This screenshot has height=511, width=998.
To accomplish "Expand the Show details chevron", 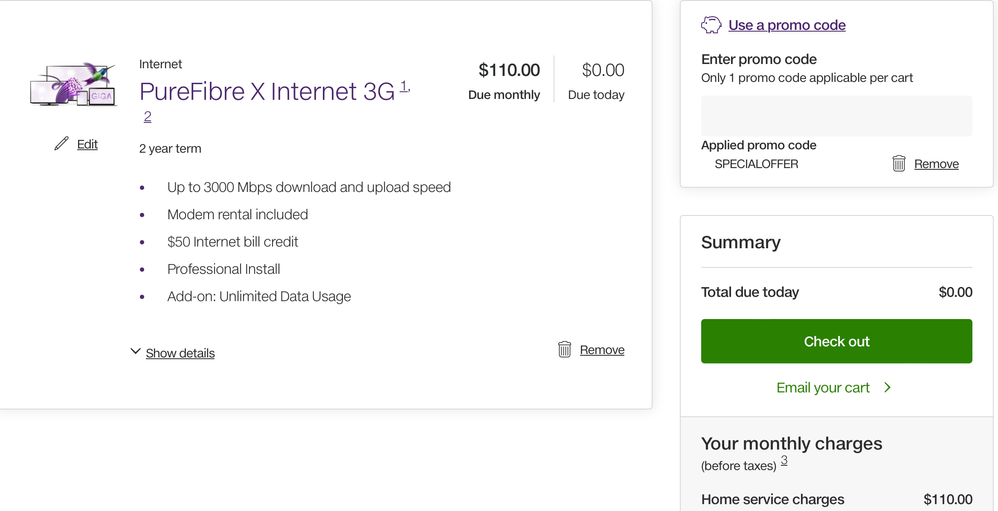I will 135,352.
